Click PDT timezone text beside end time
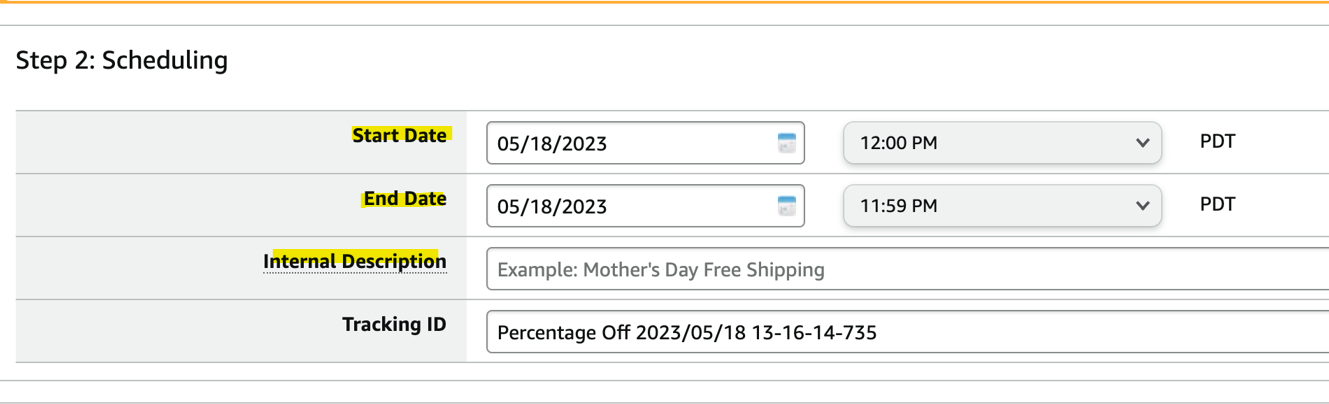This screenshot has width=1329, height=404. click(x=1217, y=204)
